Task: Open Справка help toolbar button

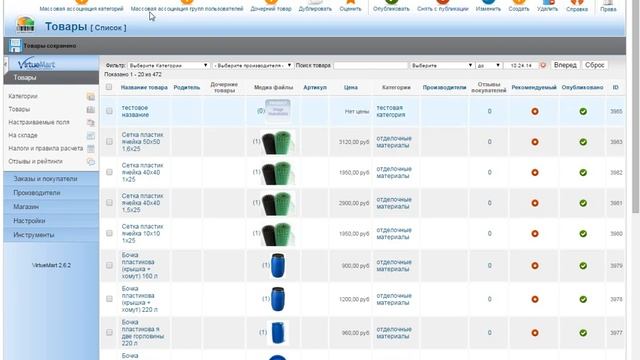Action: coord(577,6)
